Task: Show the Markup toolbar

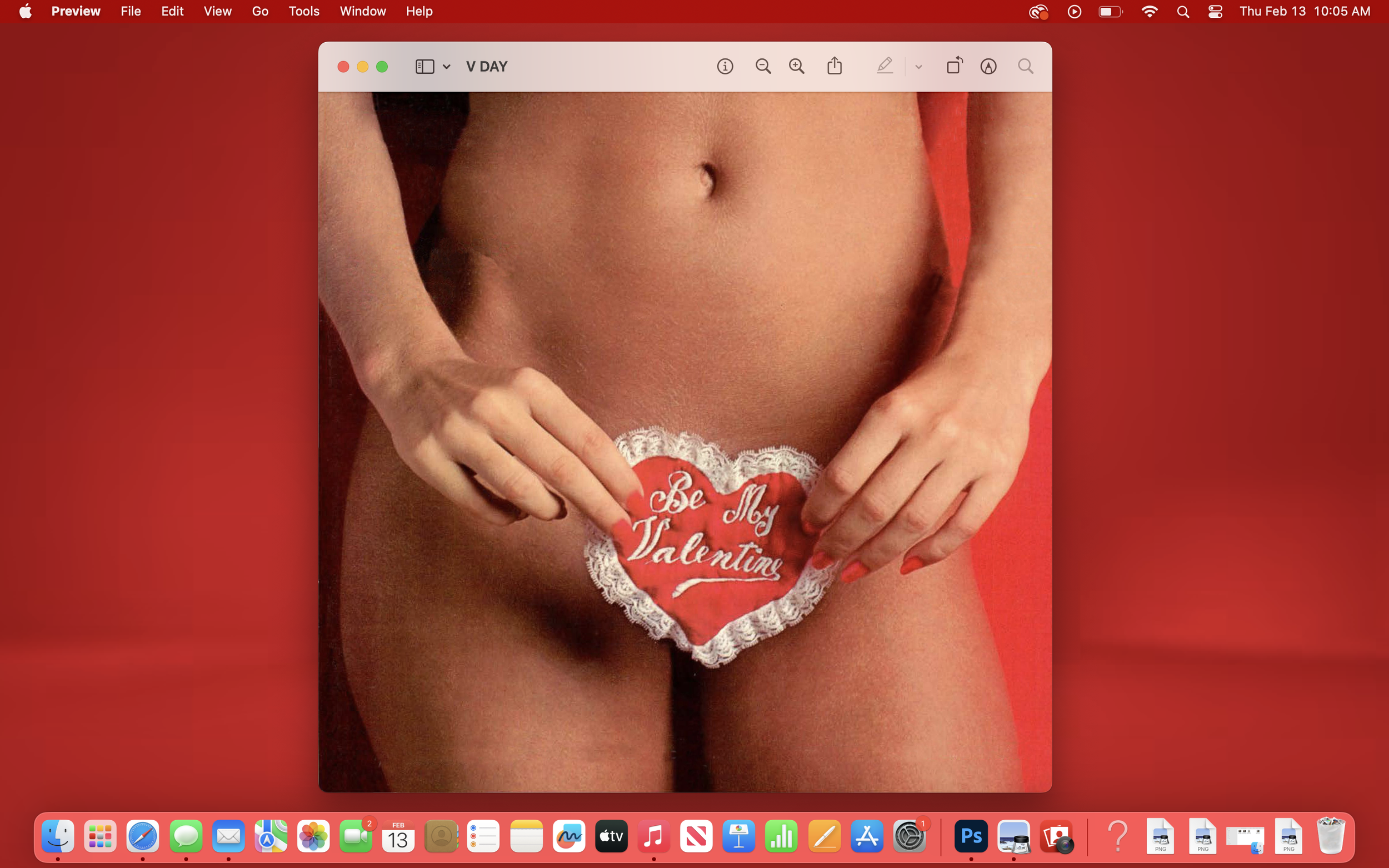Action: pos(988,67)
